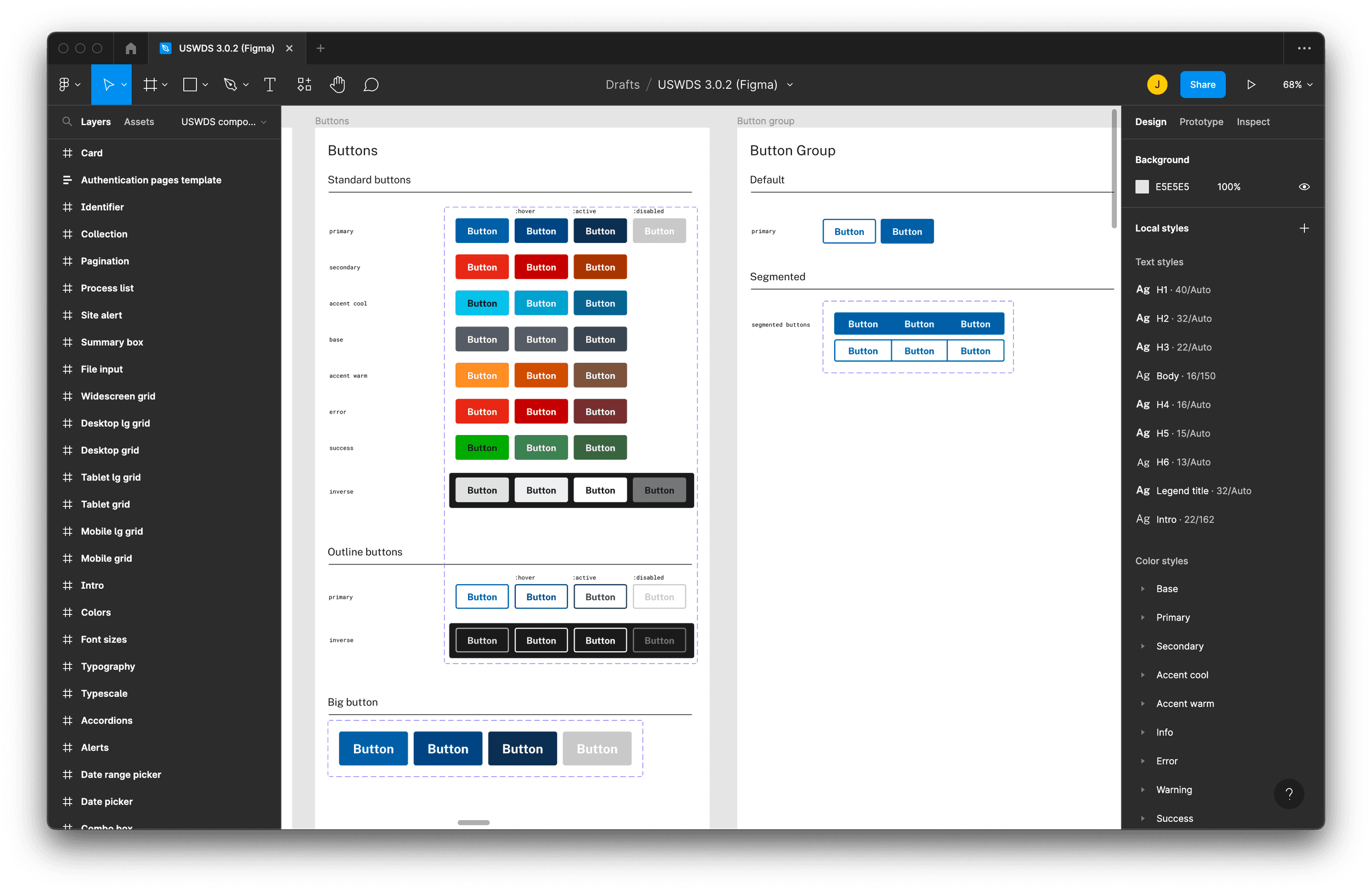This screenshot has height=892, width=1372.
Task: Switch to the Design tab
Action: [x=1150, y=122]
